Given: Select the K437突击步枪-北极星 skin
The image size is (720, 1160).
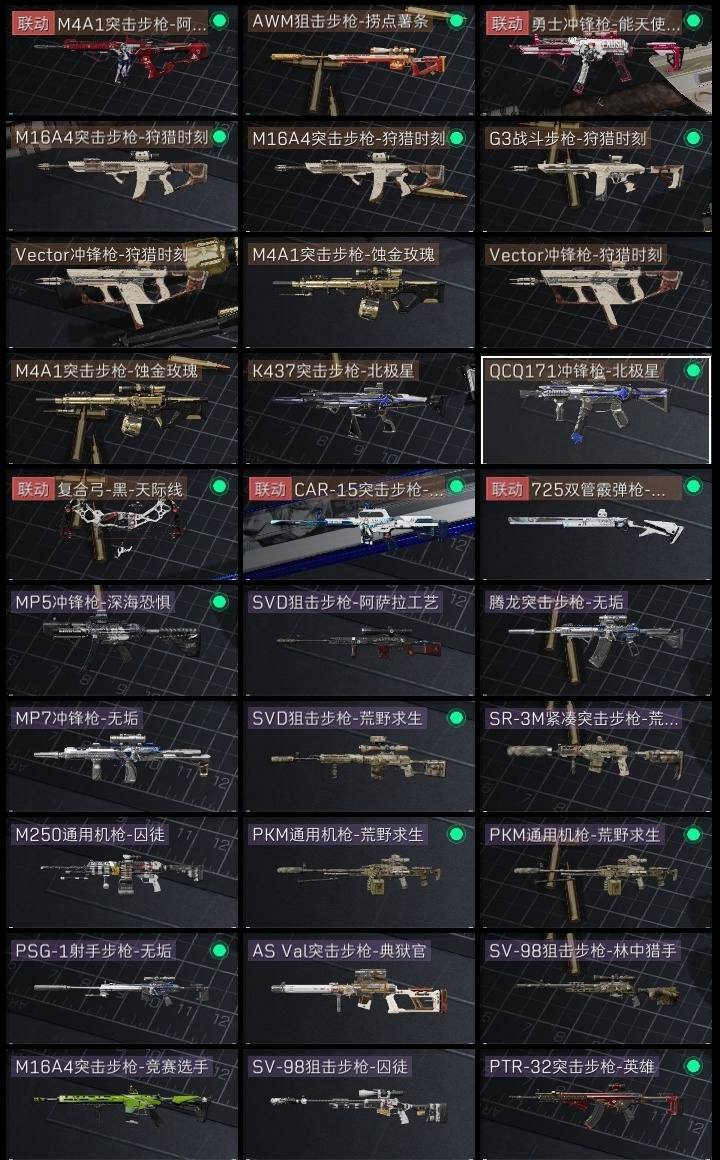Looking at the screenshot, I should tap(359, 409).
